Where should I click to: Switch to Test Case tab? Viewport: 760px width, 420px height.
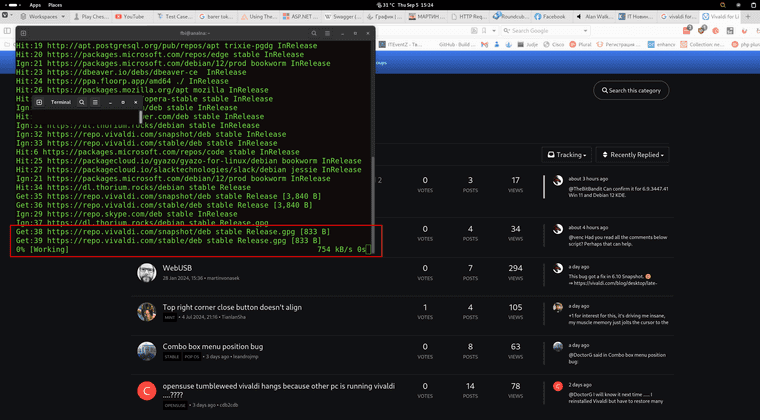point(174,16)
